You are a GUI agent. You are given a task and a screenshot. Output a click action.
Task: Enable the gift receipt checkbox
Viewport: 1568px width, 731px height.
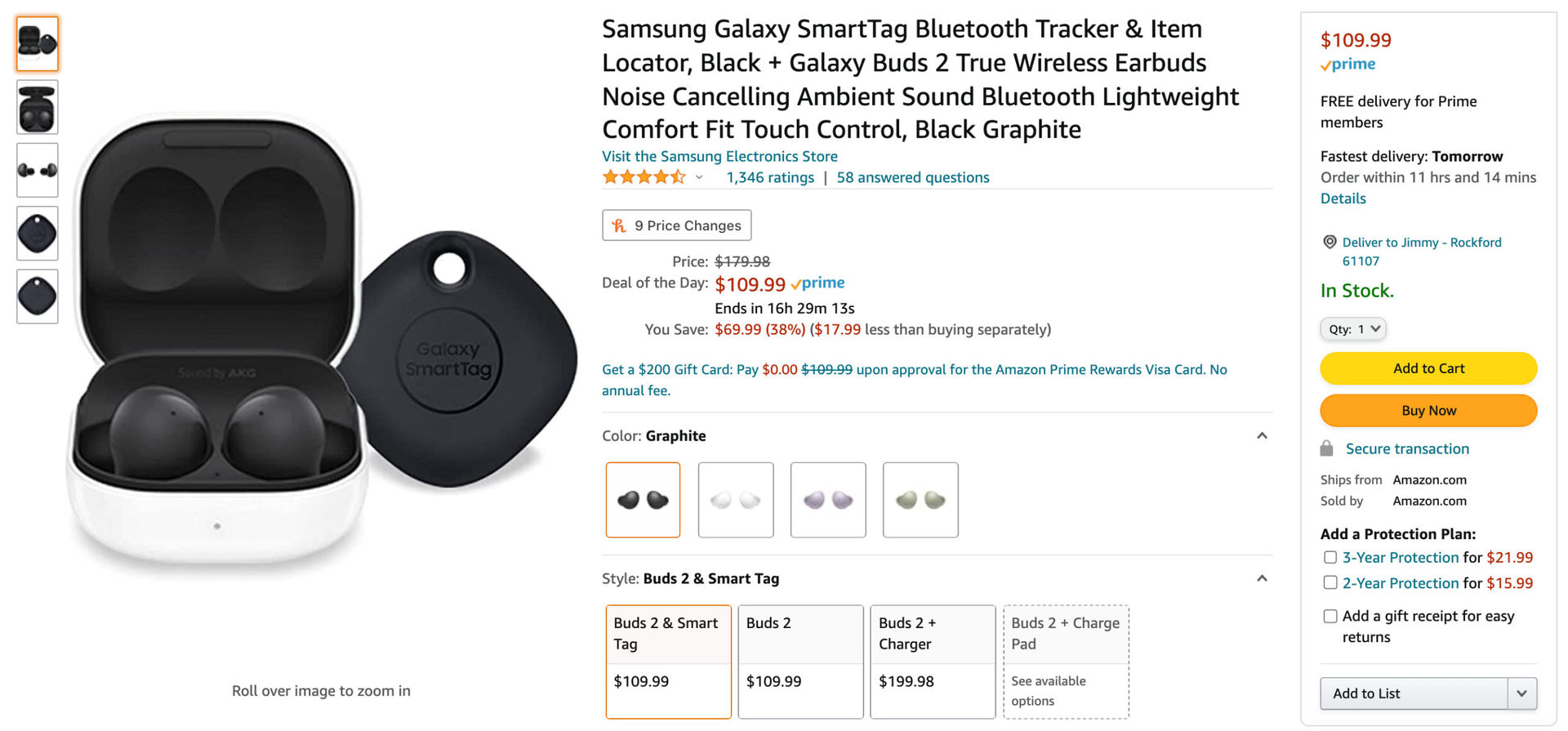coord(1330,616)
